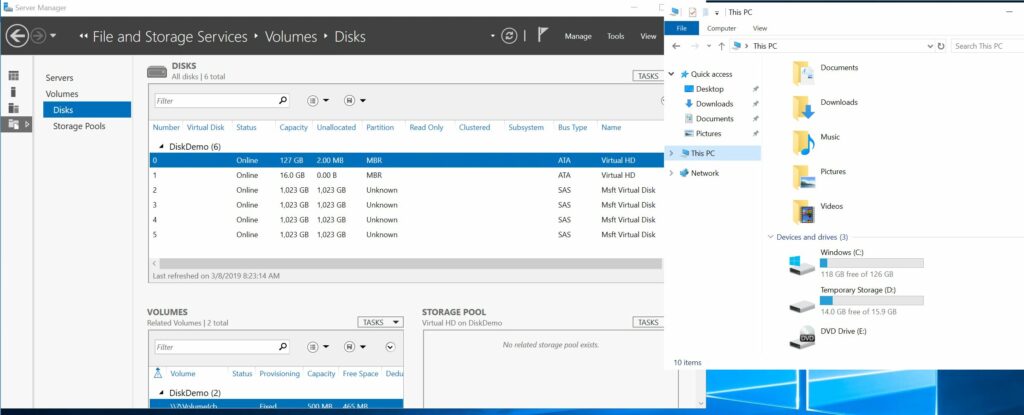Select Disks in the navigation pane
Viewport: 1024px width, 415px height.
coord(87,110)
